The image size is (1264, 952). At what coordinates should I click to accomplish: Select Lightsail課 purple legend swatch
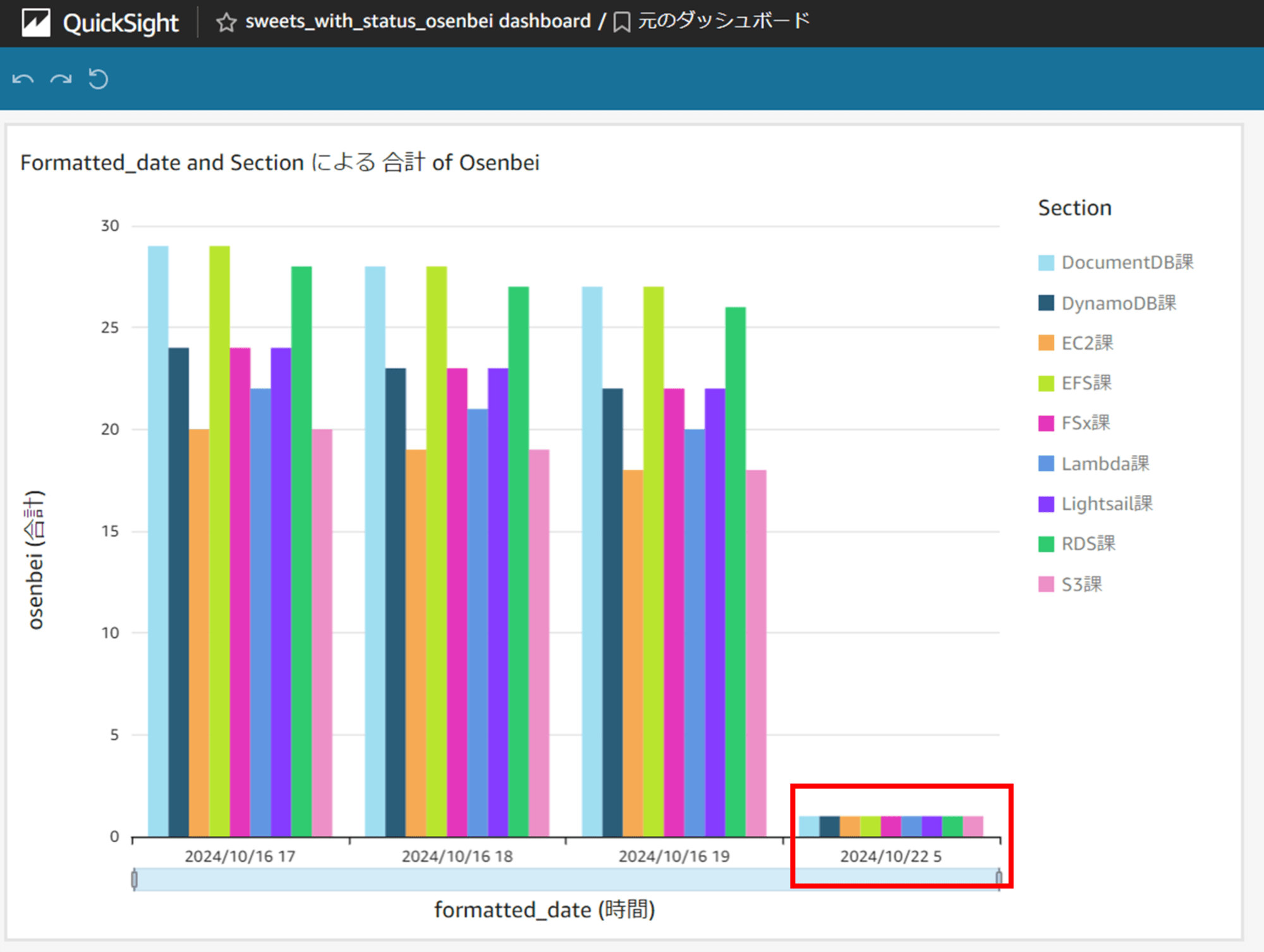coord(1046,504)
